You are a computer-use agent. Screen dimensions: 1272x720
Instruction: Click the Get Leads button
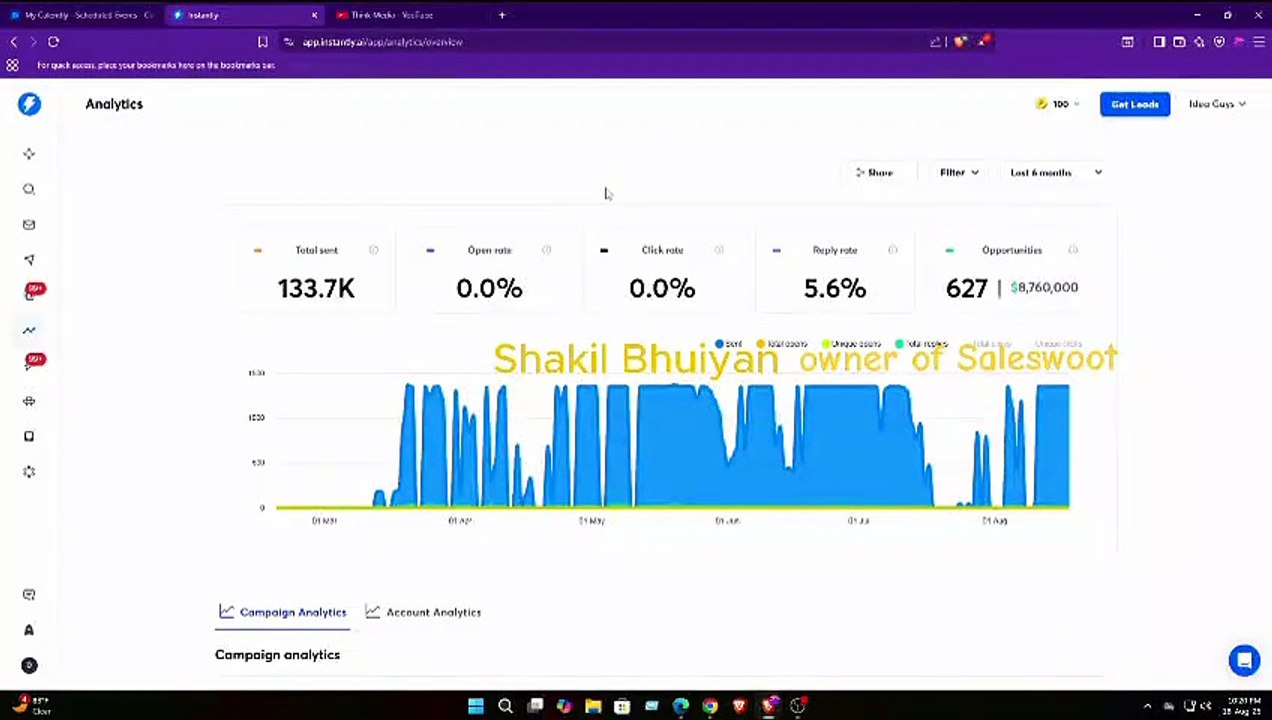(1135, 104)
